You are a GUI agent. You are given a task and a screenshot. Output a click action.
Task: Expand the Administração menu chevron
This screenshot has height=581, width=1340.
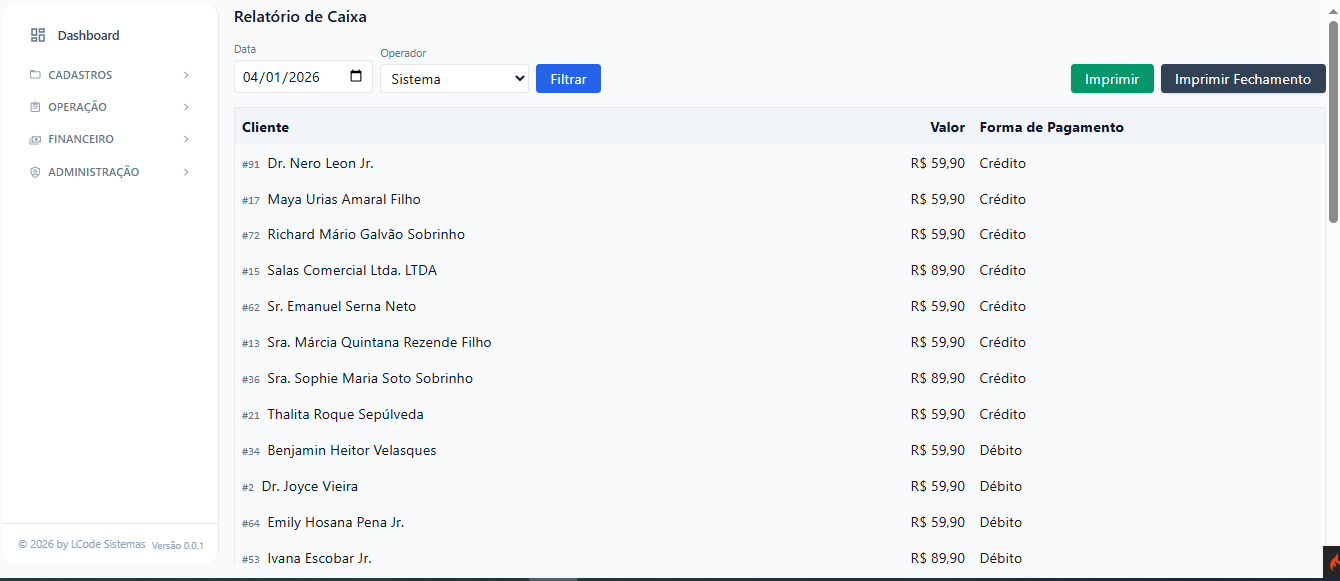coord(186,172)
